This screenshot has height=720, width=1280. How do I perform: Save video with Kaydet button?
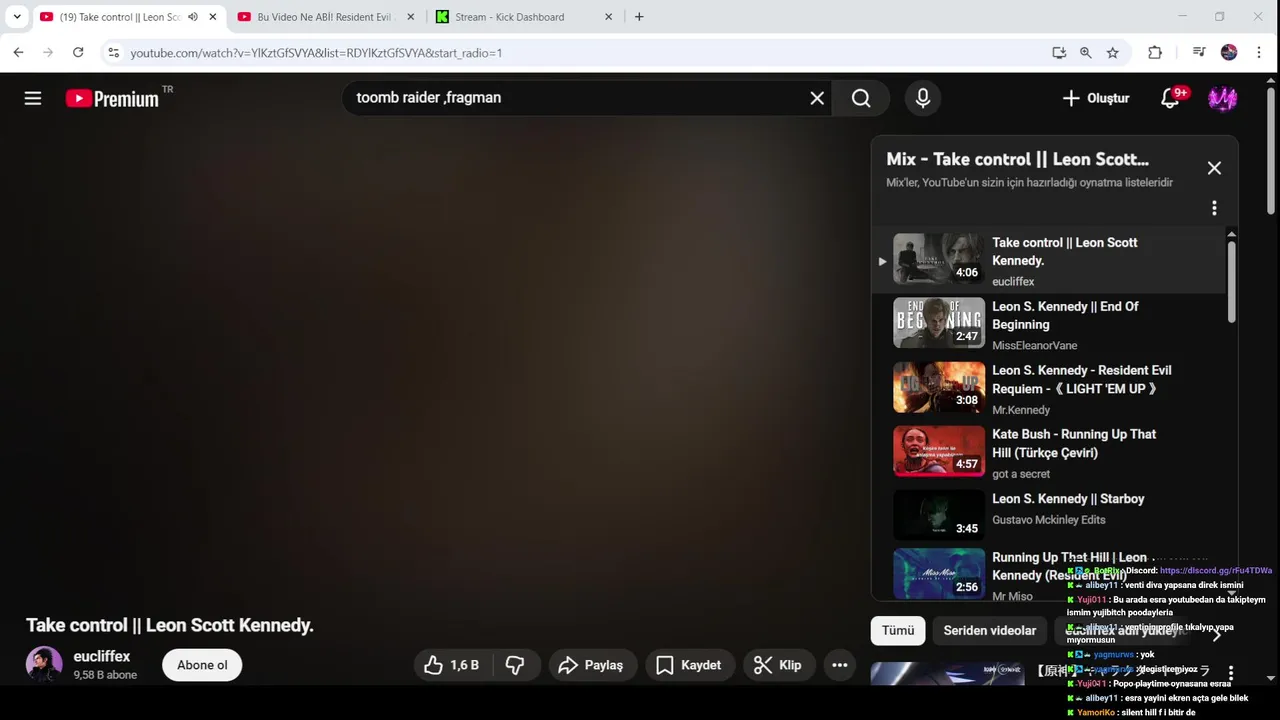coord(689,665)
